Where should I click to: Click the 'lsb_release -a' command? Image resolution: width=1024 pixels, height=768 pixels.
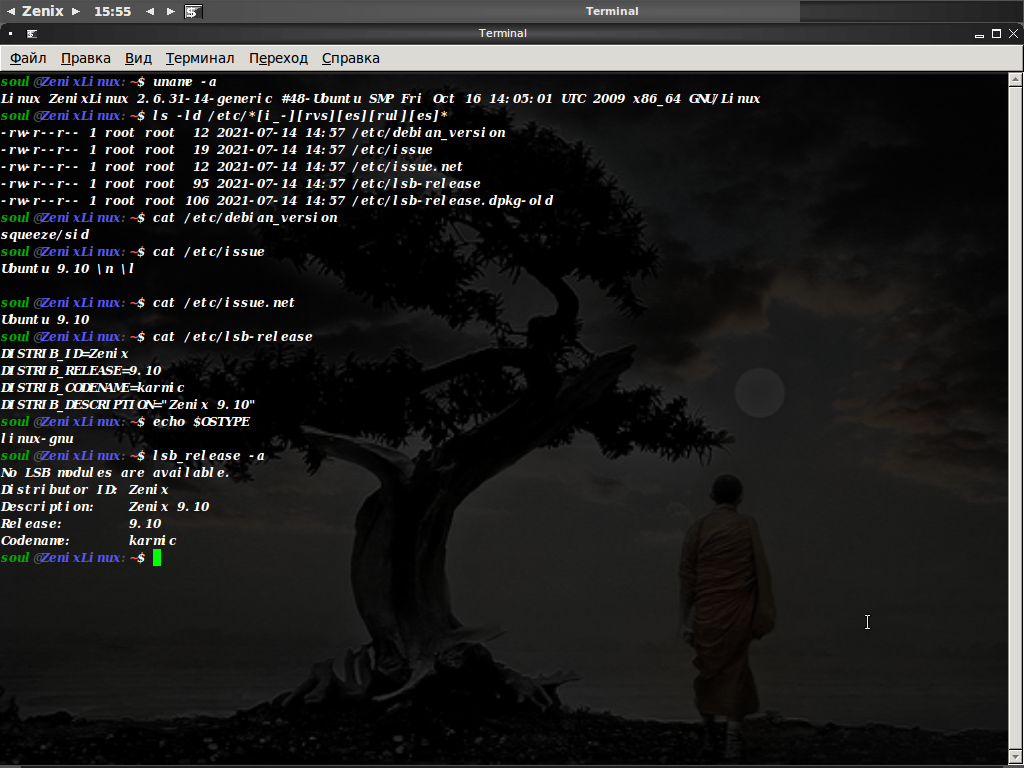[x=208, y=455]
